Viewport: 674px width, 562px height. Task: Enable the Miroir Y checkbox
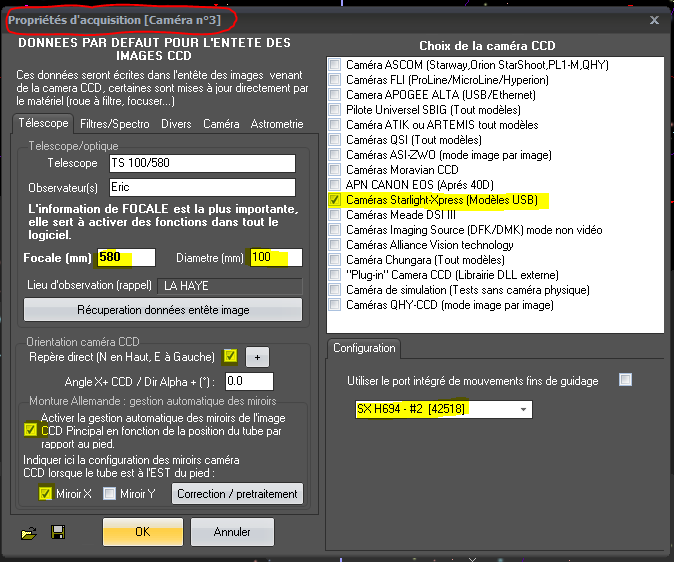click(110, 493)
